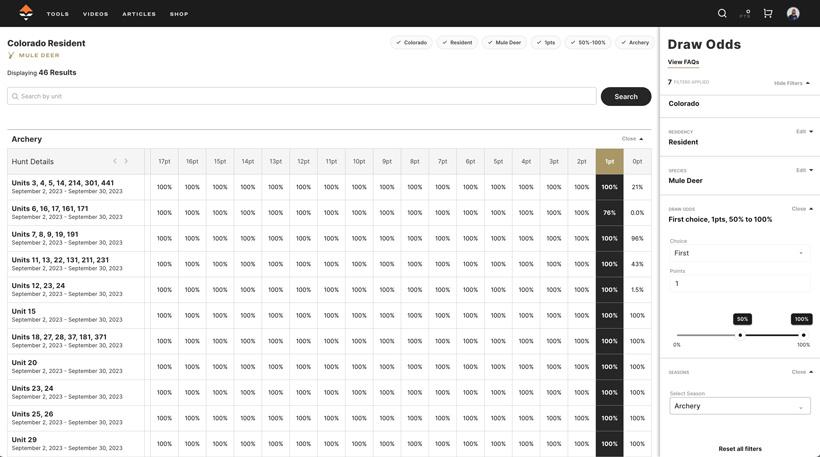Expand the Residency filter with Edit
Image resolution: width=820 pixels, height=457 pixels.
(x=804, y=131)
